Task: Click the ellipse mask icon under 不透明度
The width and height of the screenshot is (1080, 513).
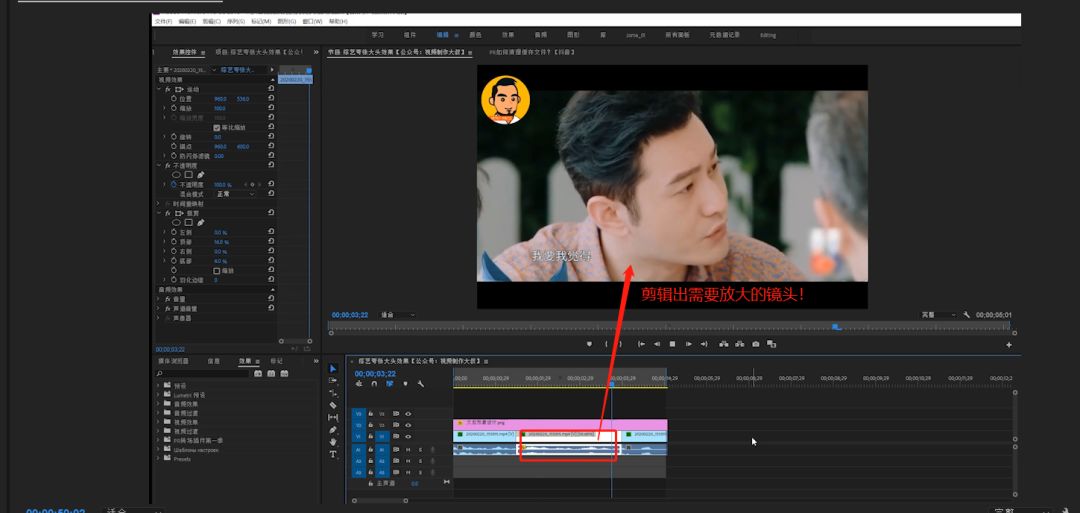Action: click(176, 175)
